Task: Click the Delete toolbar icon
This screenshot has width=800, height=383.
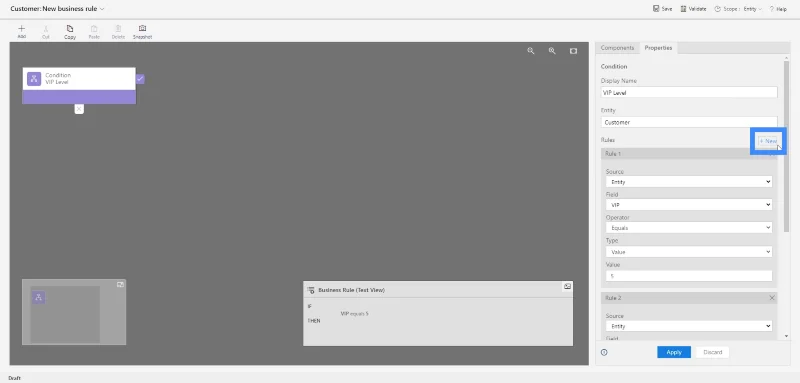Action: tap(118, 32)
